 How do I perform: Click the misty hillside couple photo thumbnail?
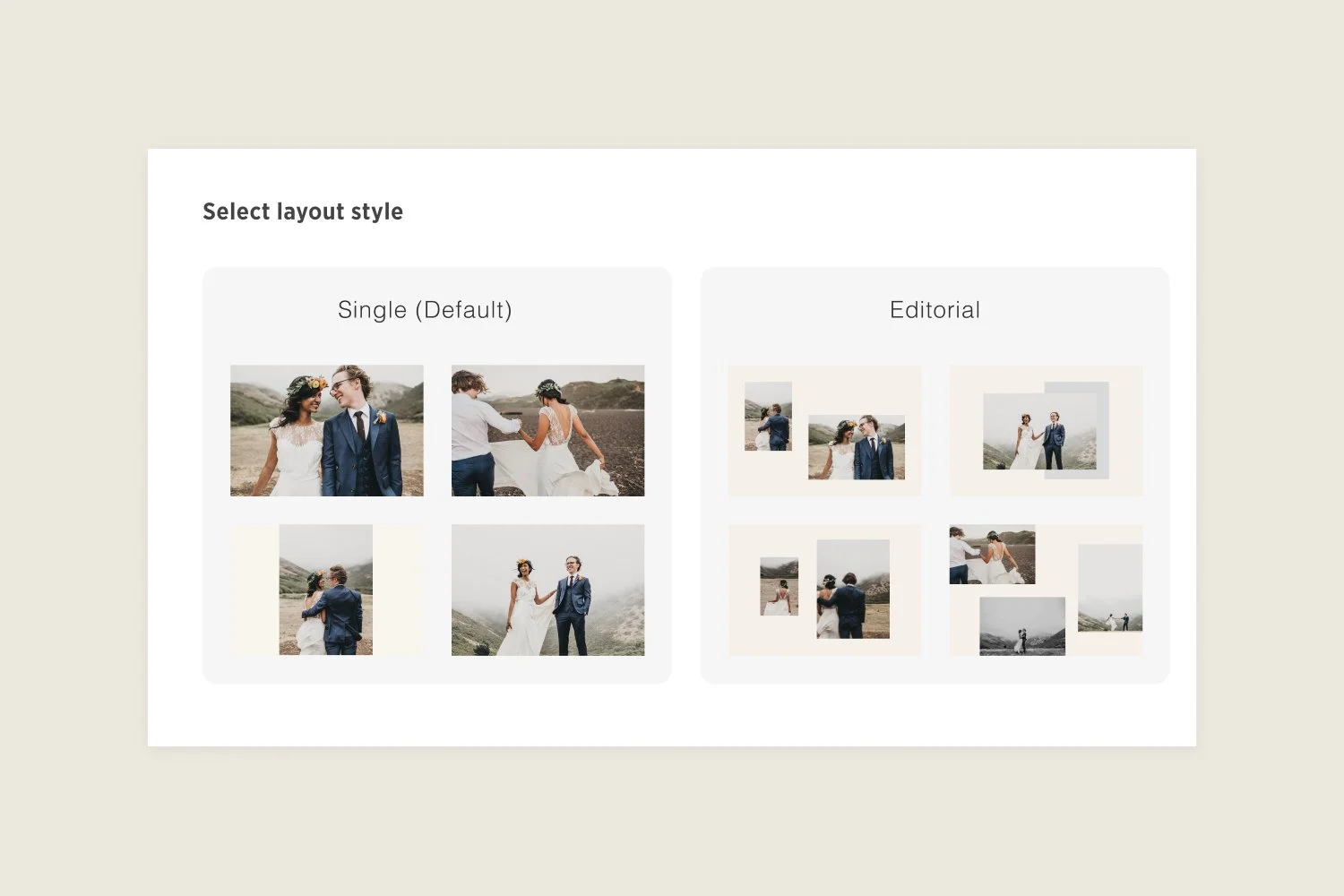(547, 590)
